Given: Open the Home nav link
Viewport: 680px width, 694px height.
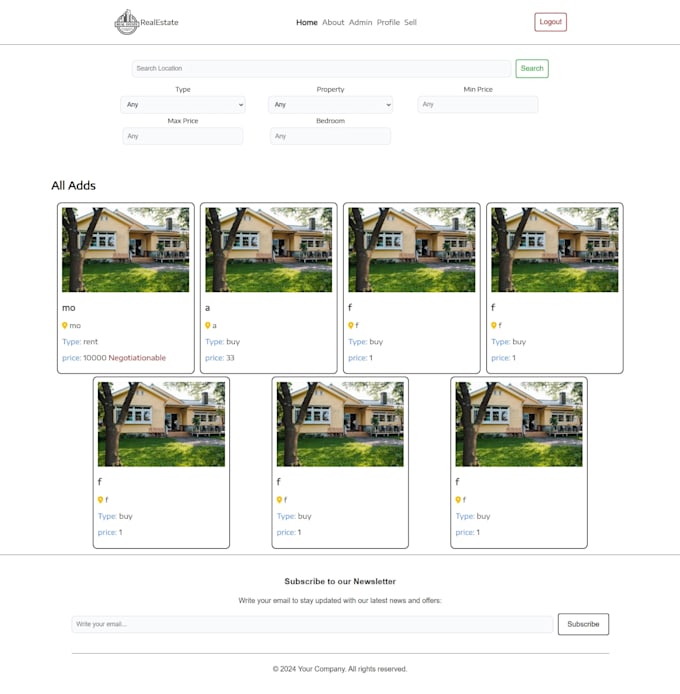Looking at the screenshot, I should click(307, 22).
